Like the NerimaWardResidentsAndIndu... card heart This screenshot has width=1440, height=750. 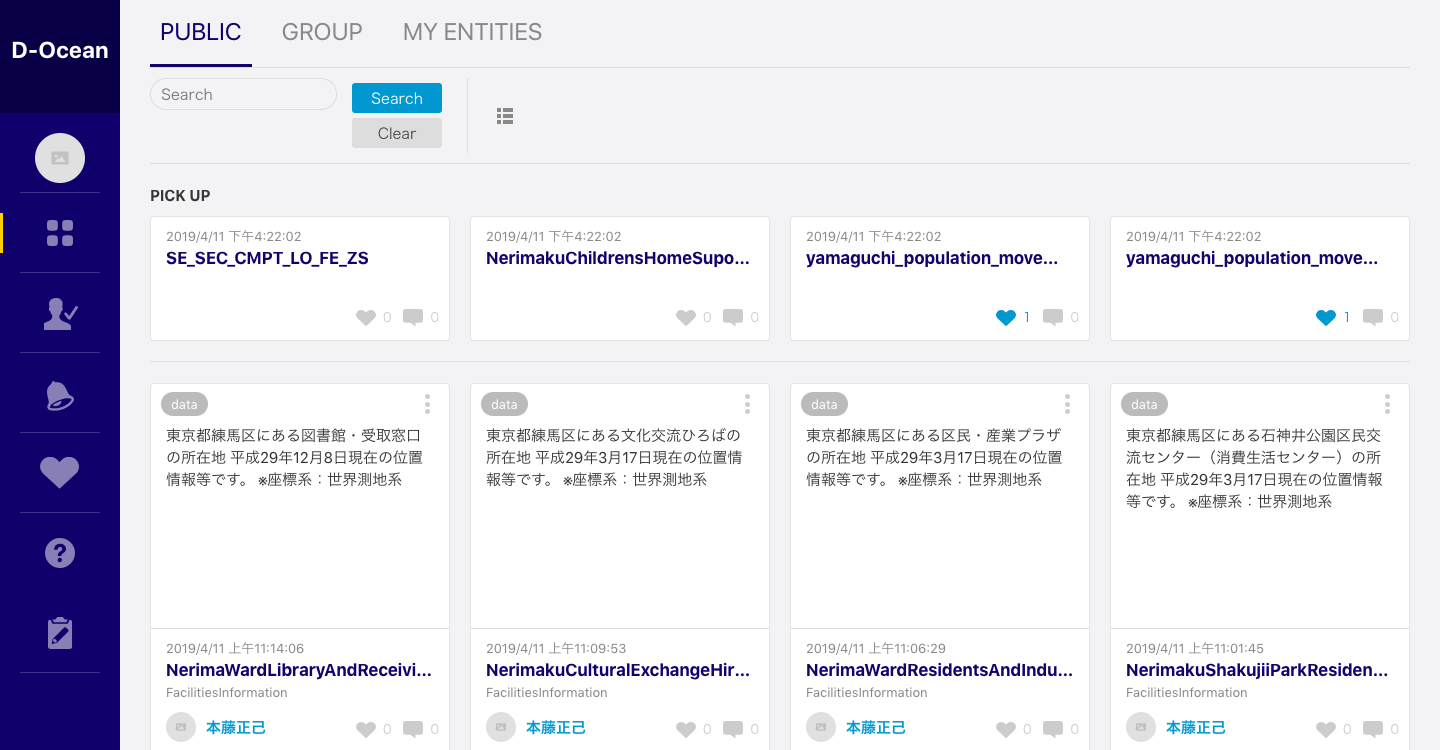click(1006, 730)
